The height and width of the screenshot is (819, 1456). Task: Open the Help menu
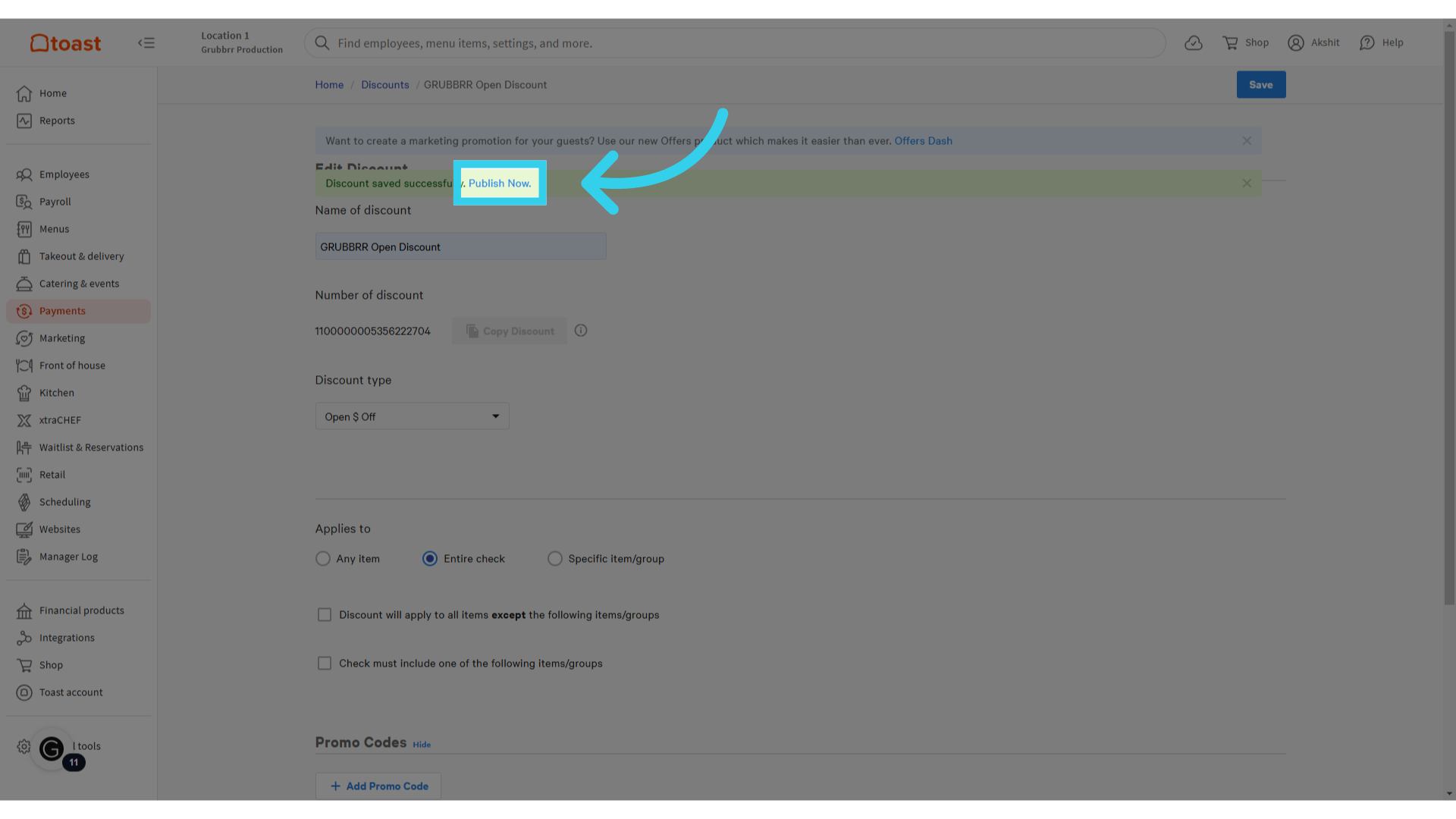(1381, 43)
